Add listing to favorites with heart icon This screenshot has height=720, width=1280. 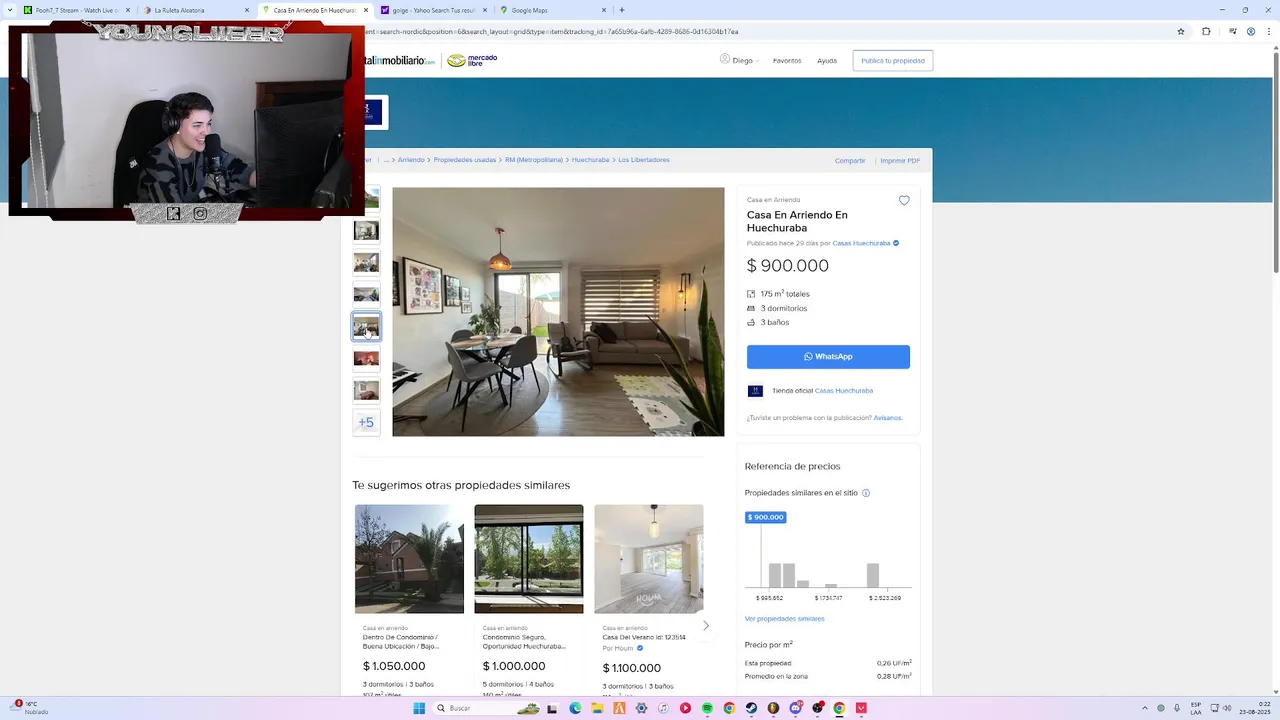pyautogui.click(x=904, y=201)
